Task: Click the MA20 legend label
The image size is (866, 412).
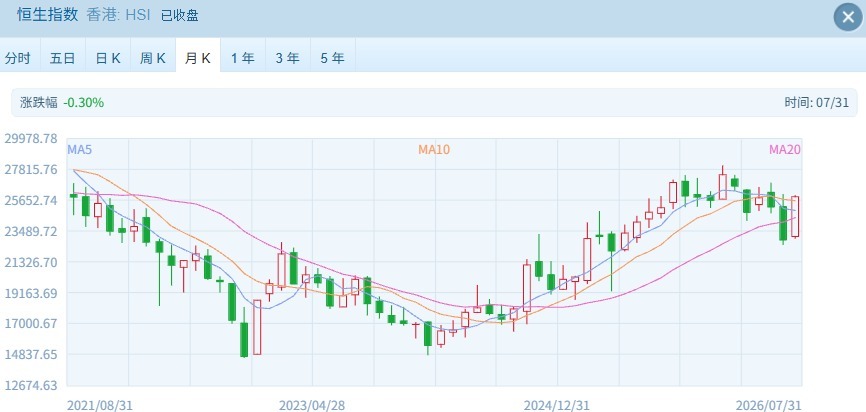Action: click(x=785, y=150)
